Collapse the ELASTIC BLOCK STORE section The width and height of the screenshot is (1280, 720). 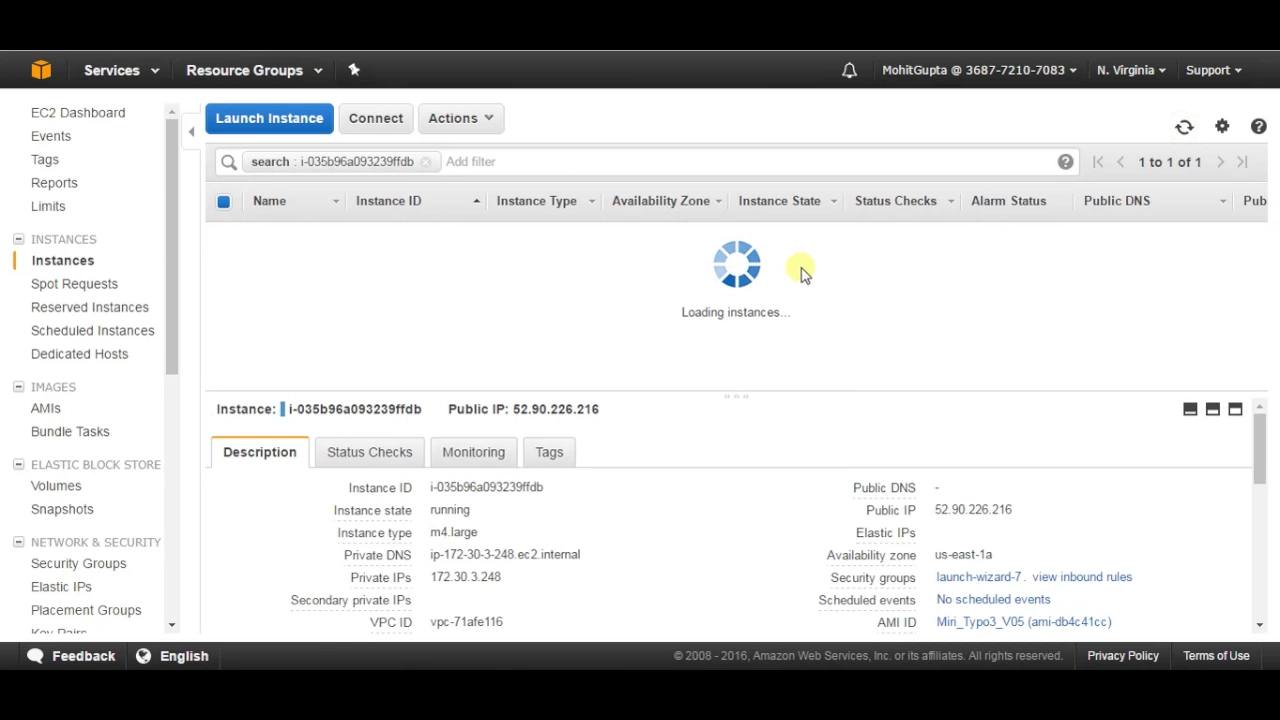(18, 464)
